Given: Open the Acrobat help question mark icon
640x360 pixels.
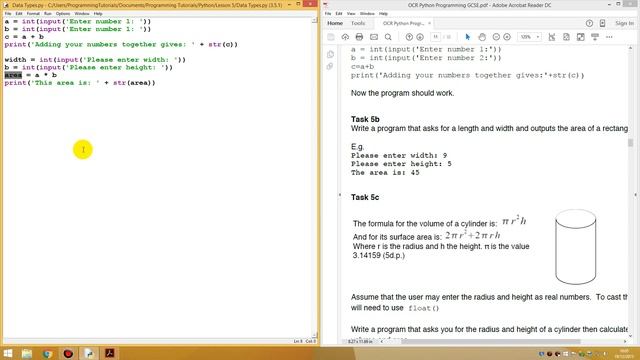Looking at the screenshot, I should click(x=589, y=24).
